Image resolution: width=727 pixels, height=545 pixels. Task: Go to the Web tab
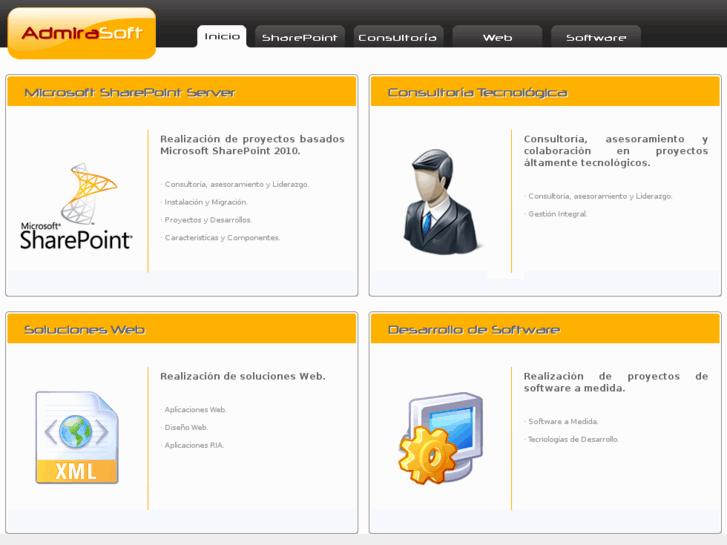(x=497, y=37)
